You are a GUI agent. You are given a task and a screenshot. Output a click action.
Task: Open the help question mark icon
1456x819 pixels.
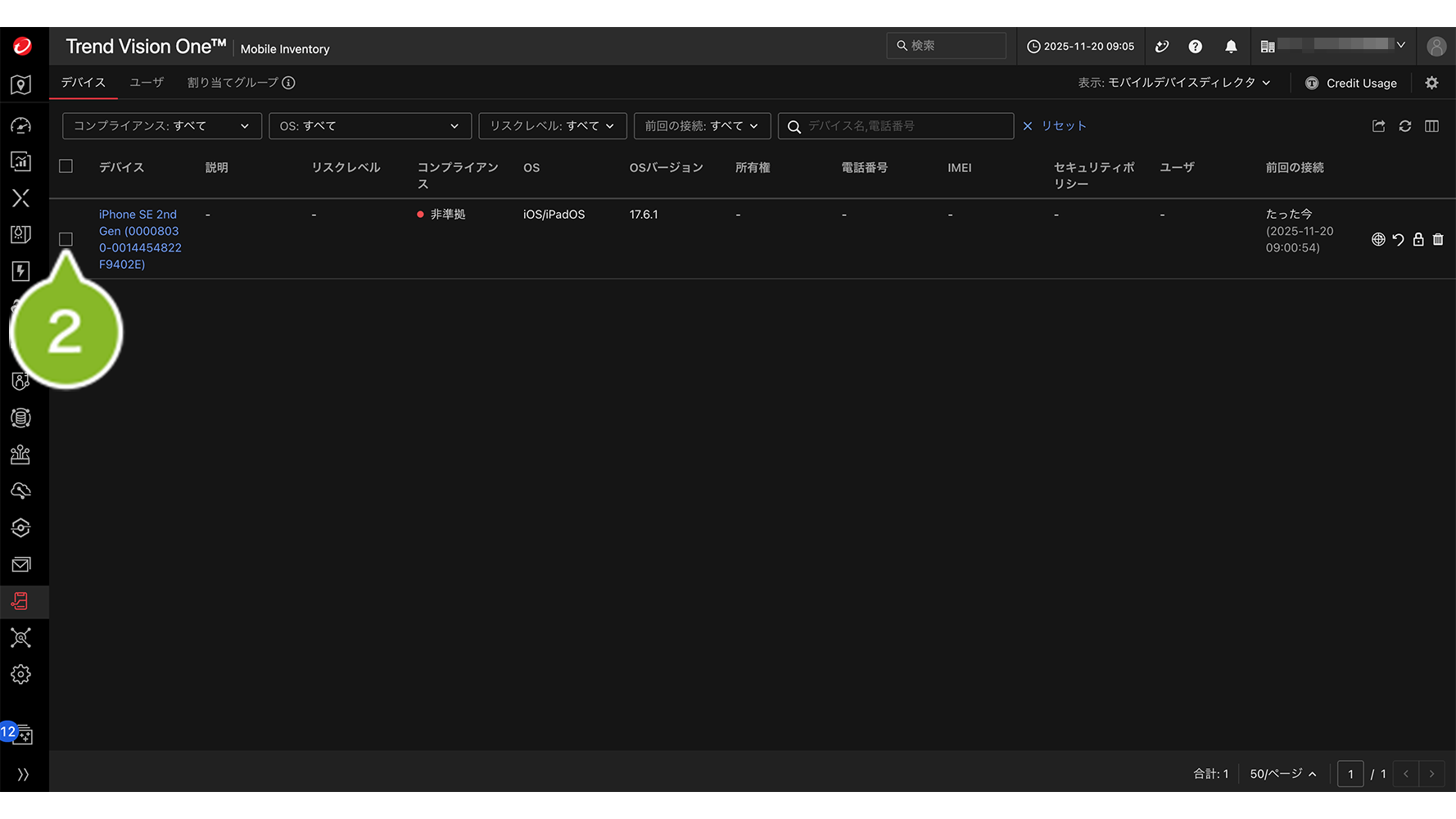coord(1196,47)
